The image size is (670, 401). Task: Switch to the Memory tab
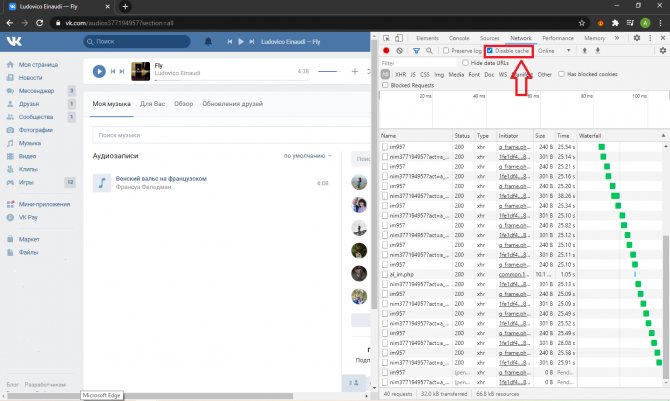click(x=594, y=38)
